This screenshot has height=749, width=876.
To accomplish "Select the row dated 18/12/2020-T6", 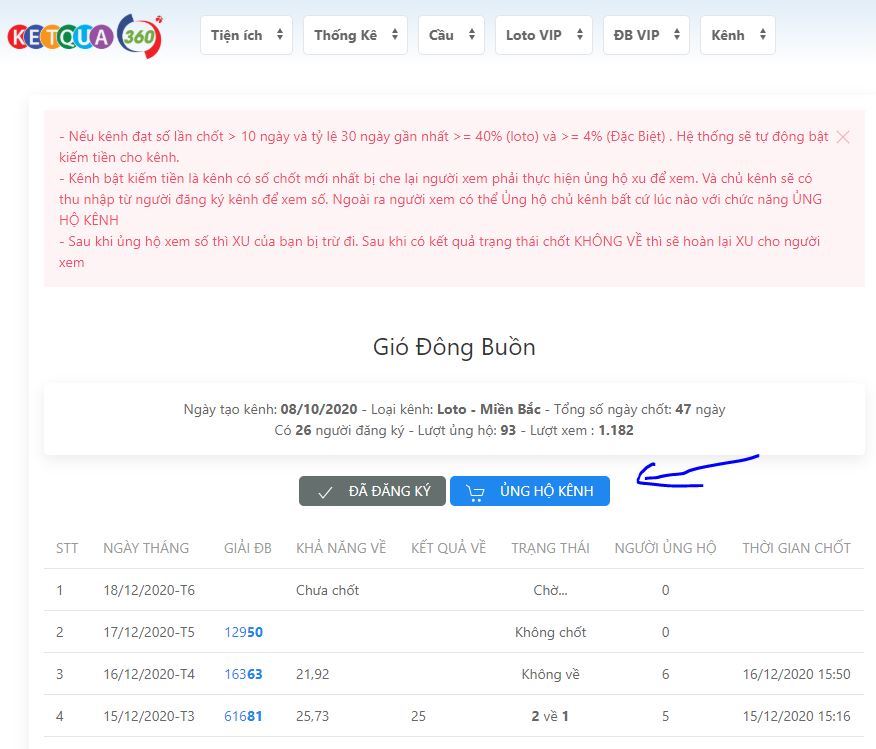I will (149, 590).
